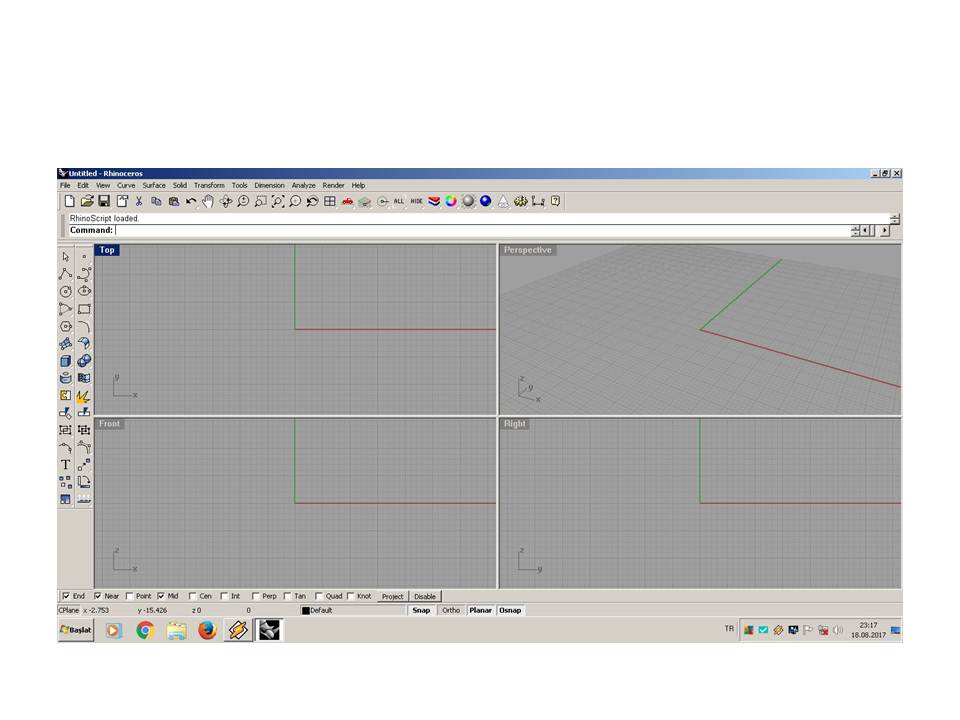Select the Pan hand tool
960x720 pixels.
208,201
